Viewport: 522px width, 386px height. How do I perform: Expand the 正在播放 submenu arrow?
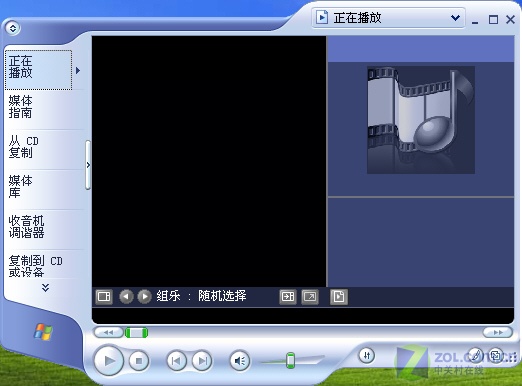click(78, 70)
